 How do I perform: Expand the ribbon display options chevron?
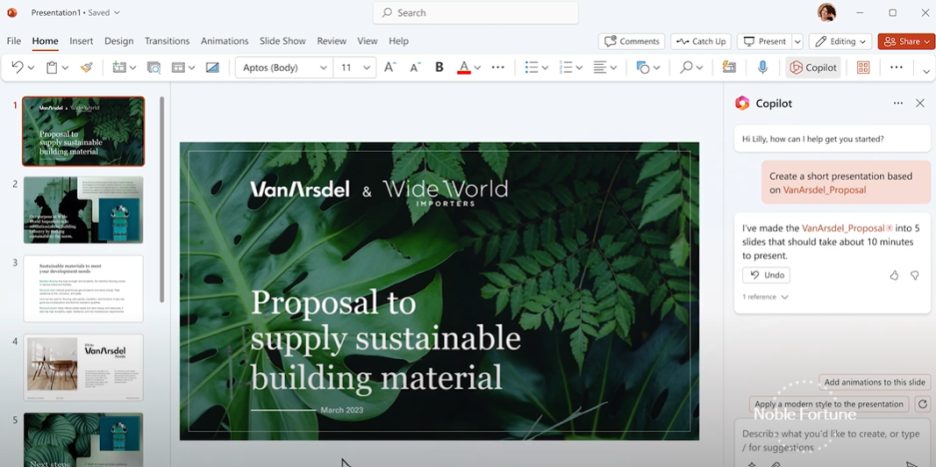(926, 72)
